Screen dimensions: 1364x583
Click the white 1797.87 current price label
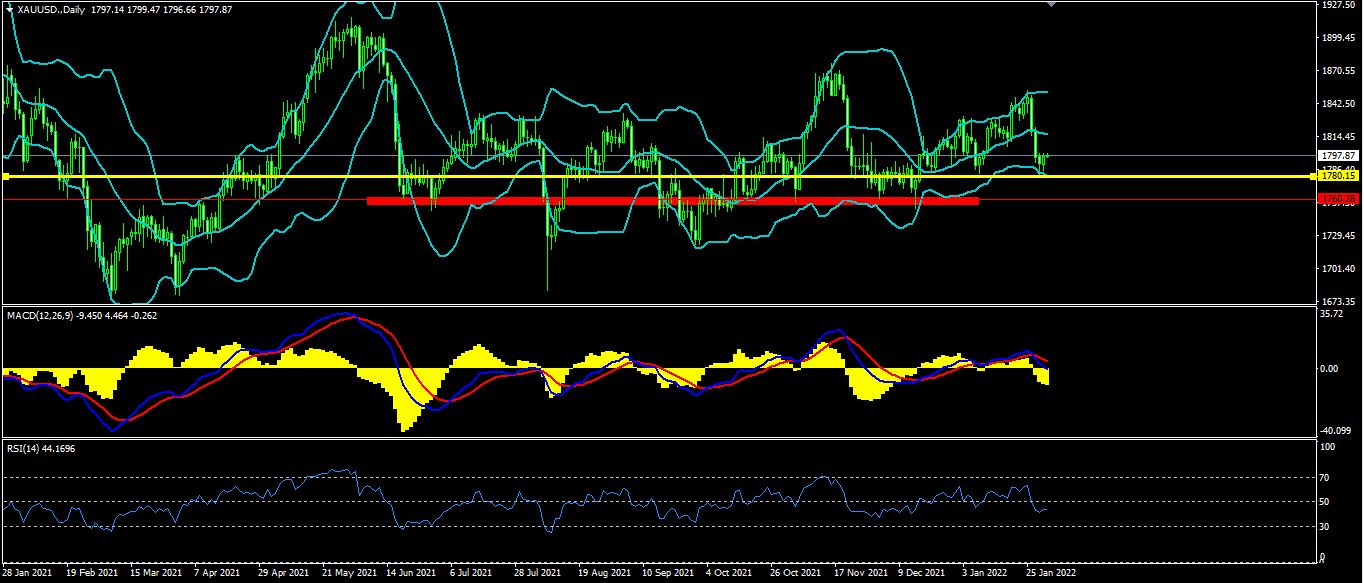1337,156
